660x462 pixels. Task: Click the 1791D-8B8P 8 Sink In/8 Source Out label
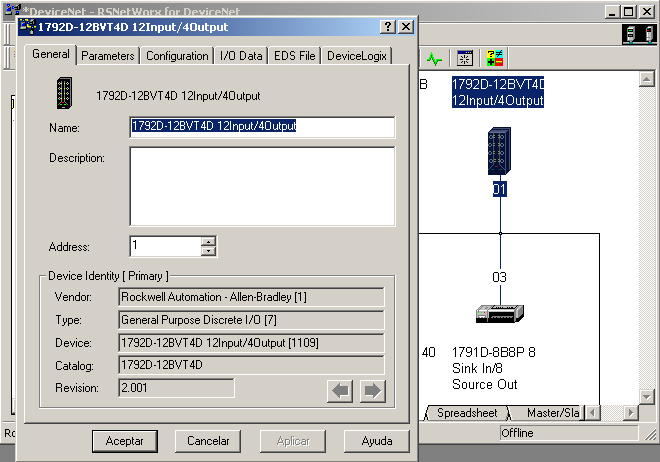tap(494, 368)
